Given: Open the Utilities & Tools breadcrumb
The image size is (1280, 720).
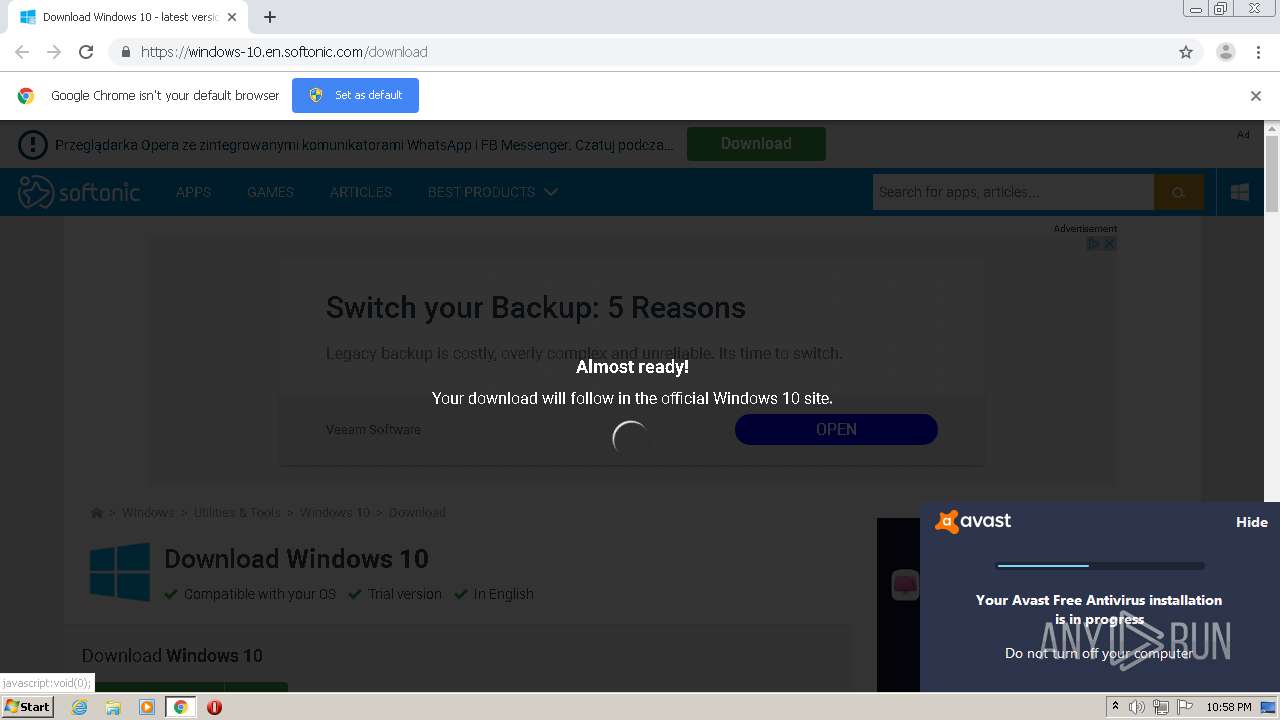Looking at the screenshot, I should click(x=237, y=513).
